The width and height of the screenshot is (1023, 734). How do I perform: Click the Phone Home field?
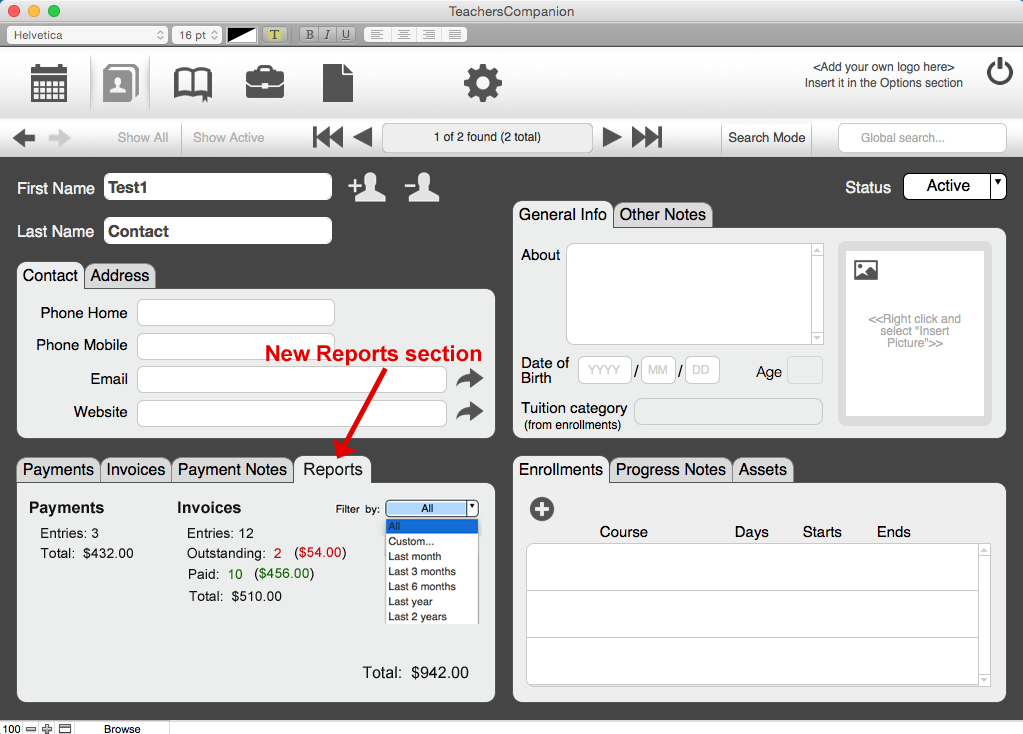coord(236,313)
